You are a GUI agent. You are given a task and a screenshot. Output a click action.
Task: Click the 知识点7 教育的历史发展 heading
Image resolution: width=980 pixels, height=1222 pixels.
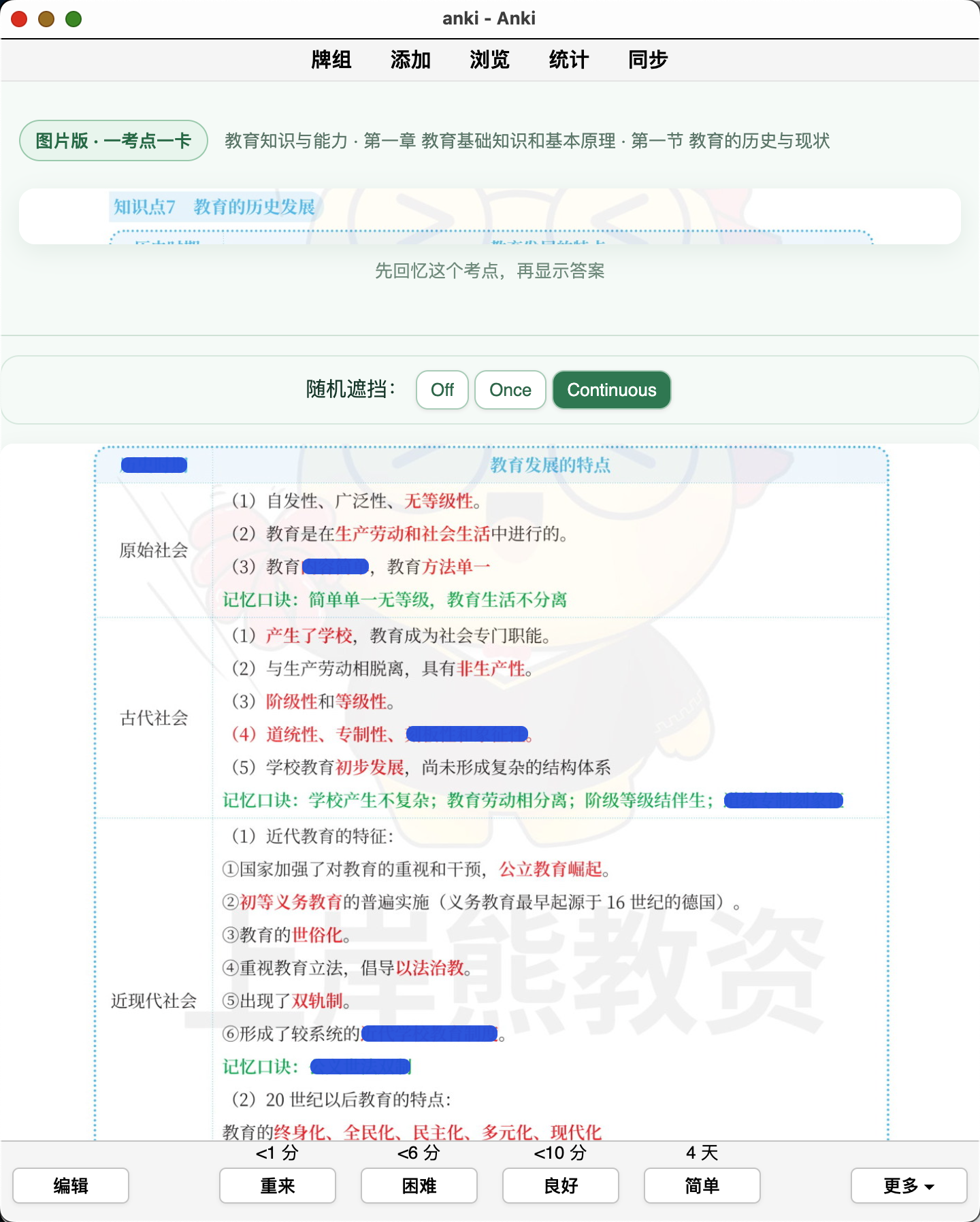click(214, 207)
